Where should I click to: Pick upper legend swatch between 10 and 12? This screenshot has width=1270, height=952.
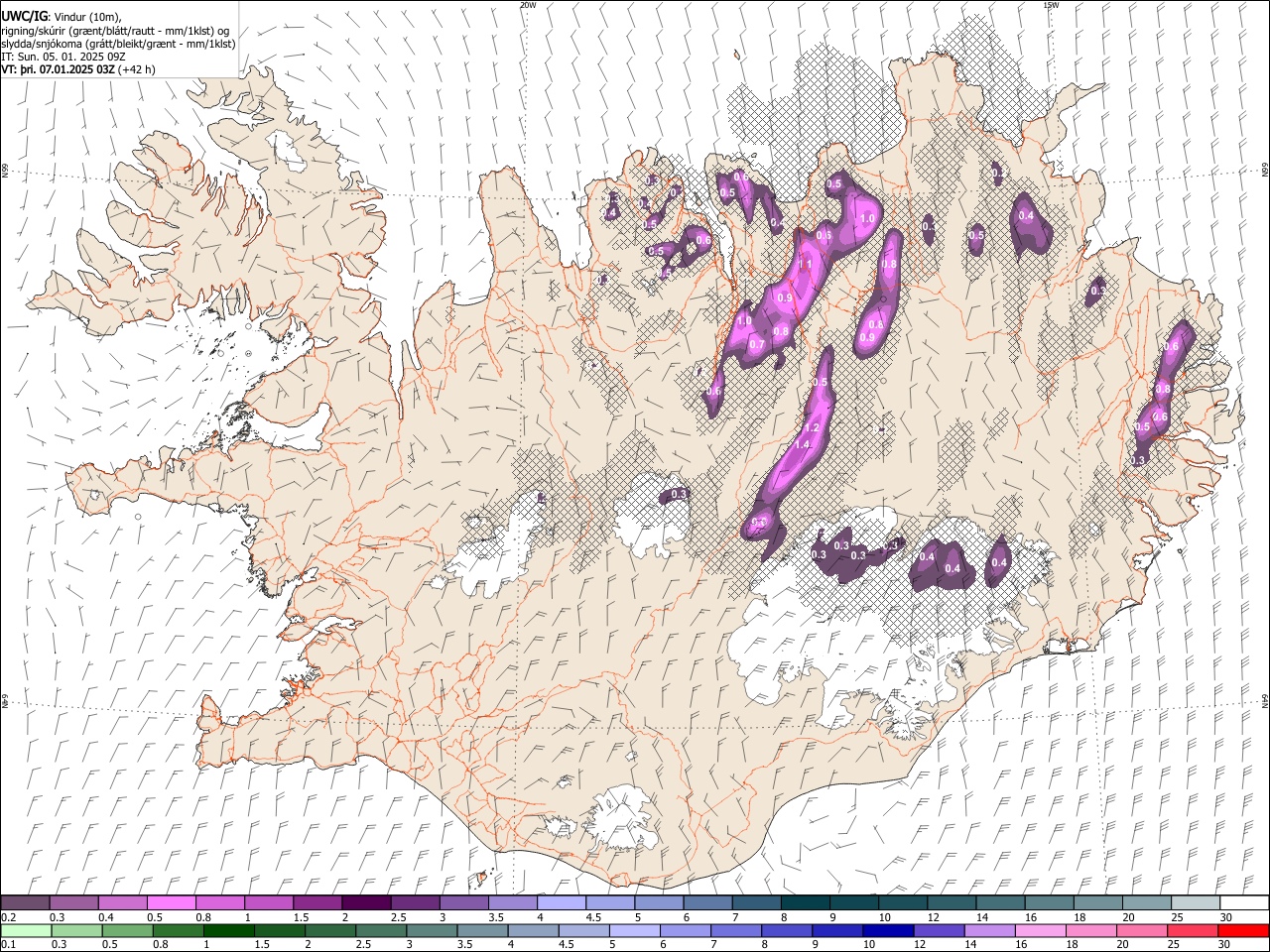click(903, 902)
